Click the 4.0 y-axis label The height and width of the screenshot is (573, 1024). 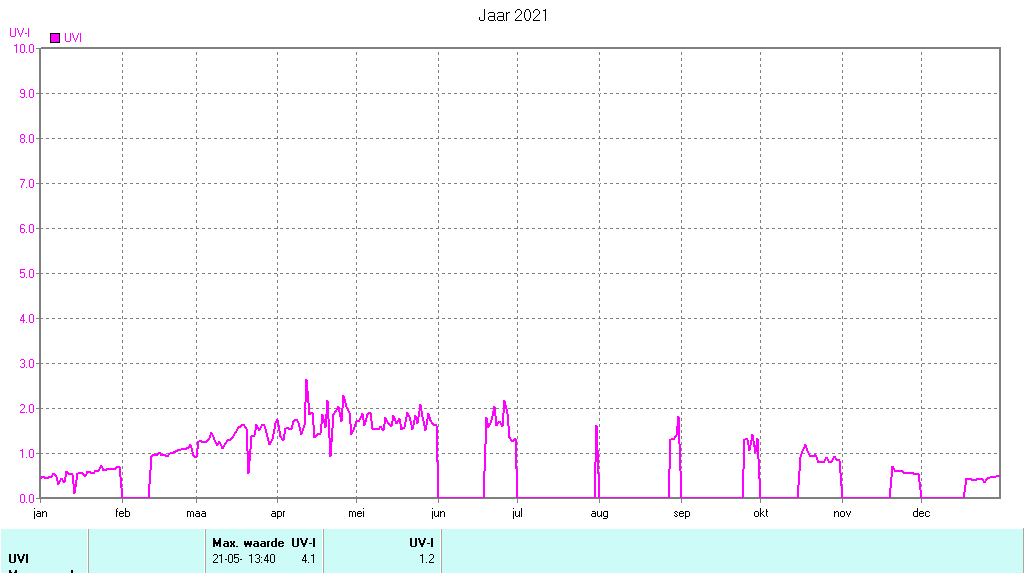point(27,319)
